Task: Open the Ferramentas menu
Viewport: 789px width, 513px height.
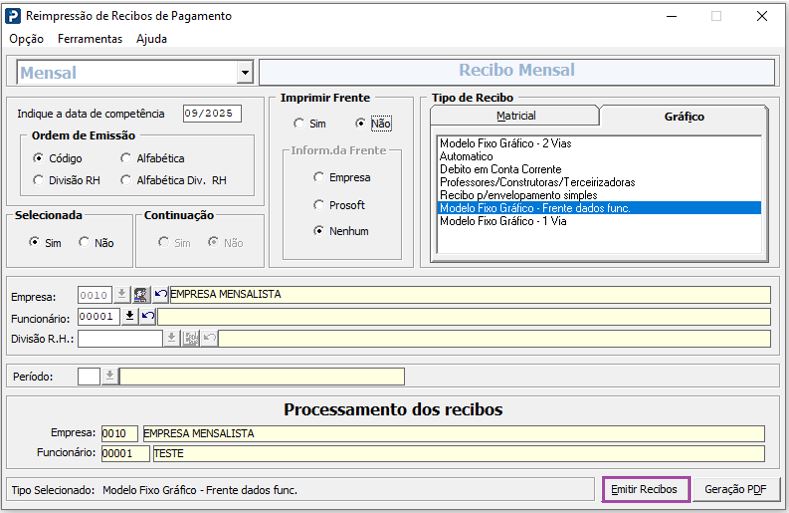Action: (90, 39)
